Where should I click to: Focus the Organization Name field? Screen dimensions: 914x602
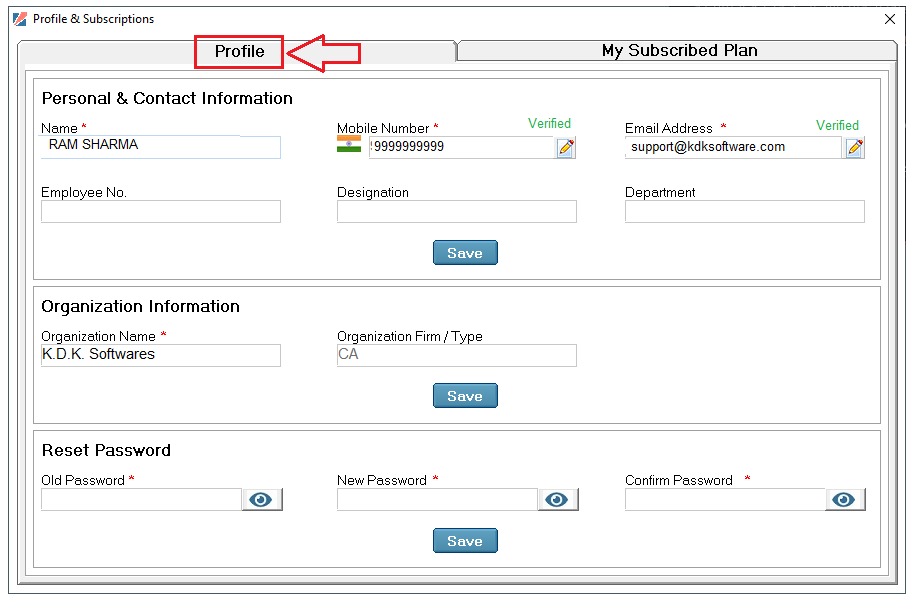click(x=161, y=355)
